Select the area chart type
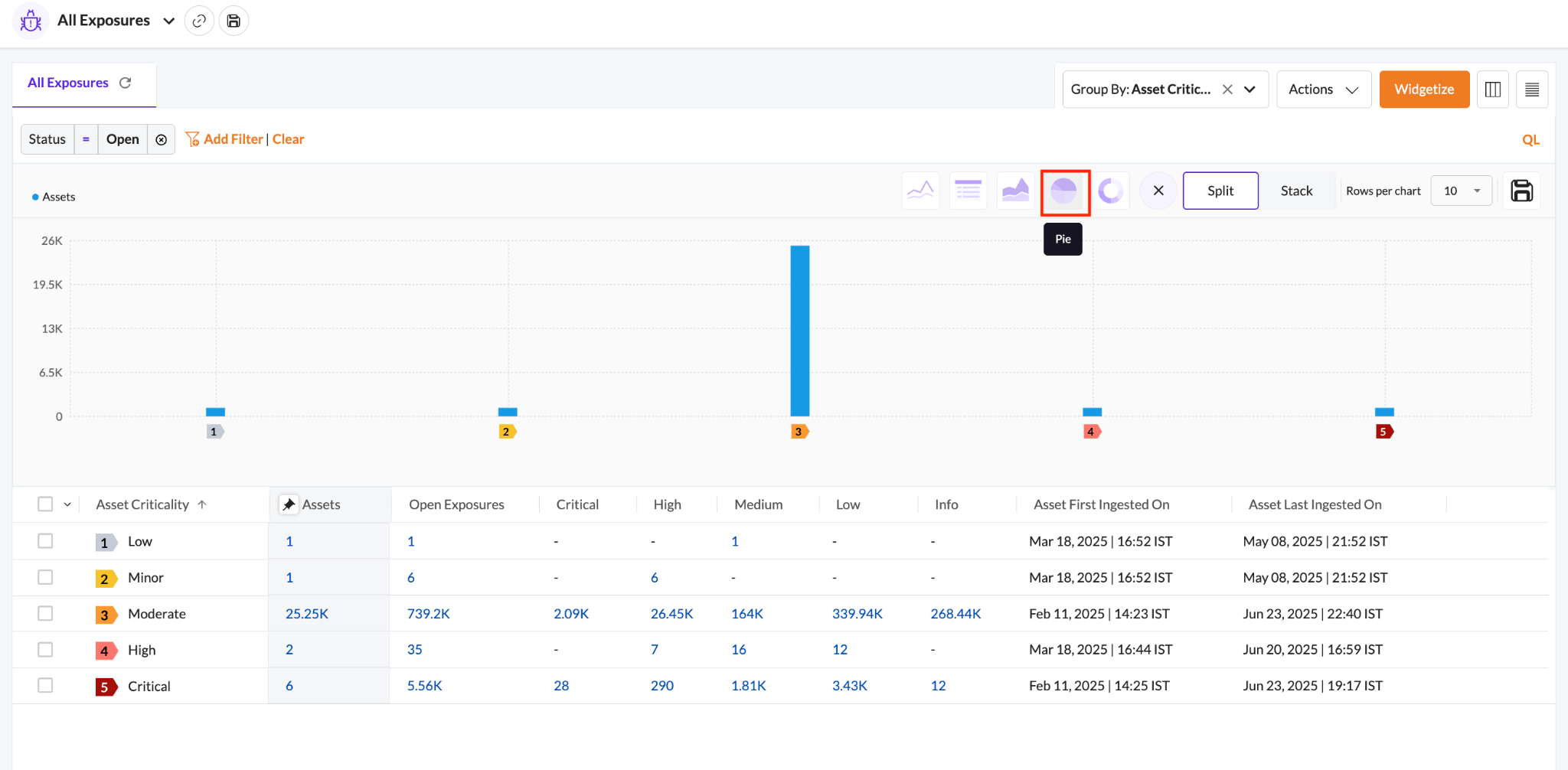 pyautogui.click(x=1015, y=191)
